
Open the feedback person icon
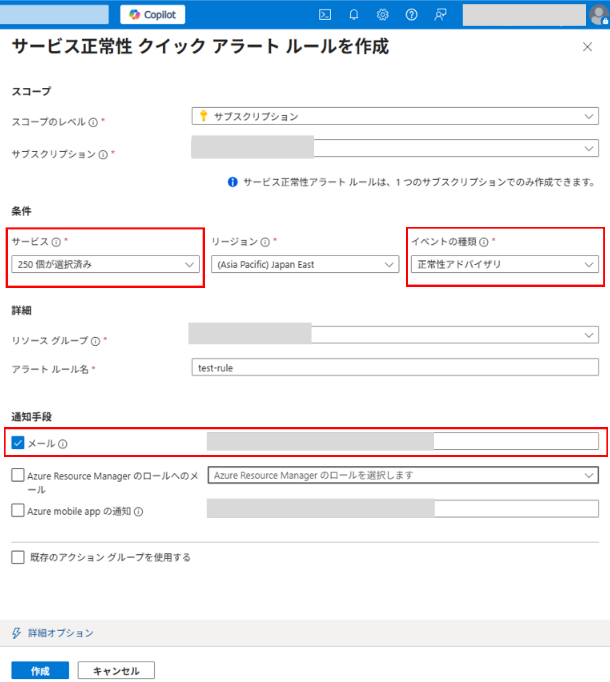440,15
